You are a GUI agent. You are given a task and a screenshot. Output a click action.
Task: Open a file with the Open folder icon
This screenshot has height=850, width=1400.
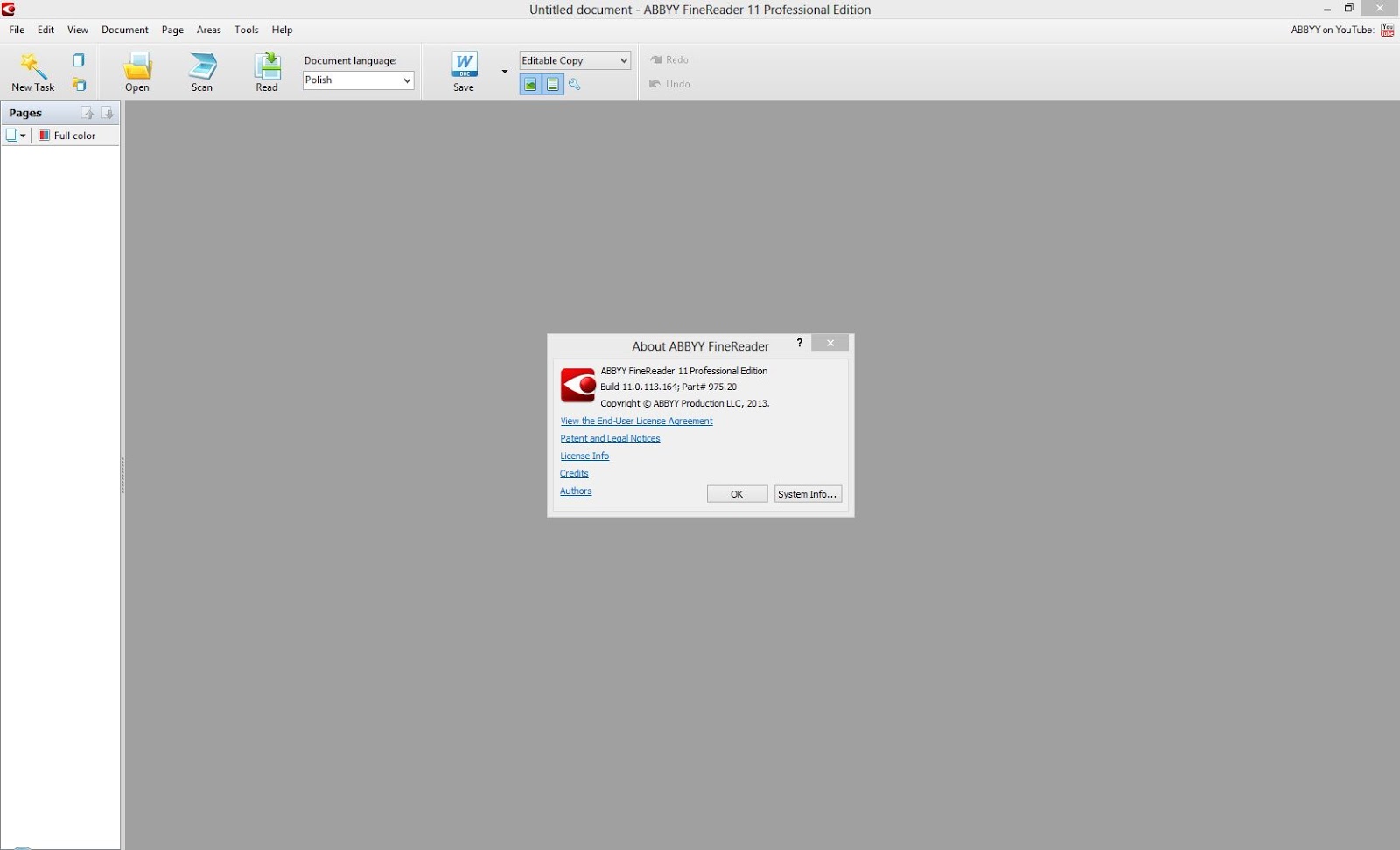click(137, 66)
